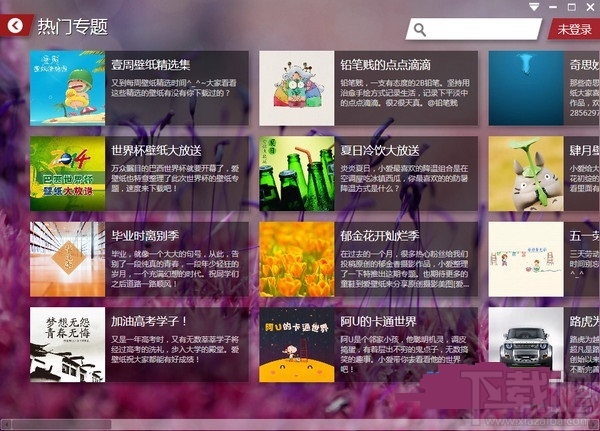Screen dimensions: 600x431
Task: Select the 加油高考学子！ title
Action: (149, 321)
